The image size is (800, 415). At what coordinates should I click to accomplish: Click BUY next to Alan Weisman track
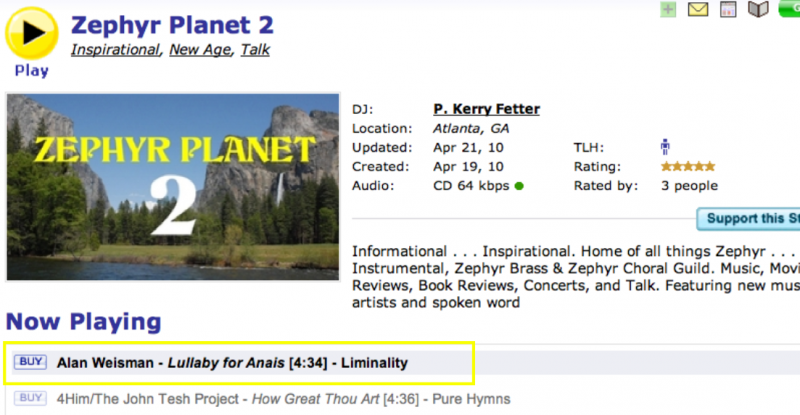[31, 362]
